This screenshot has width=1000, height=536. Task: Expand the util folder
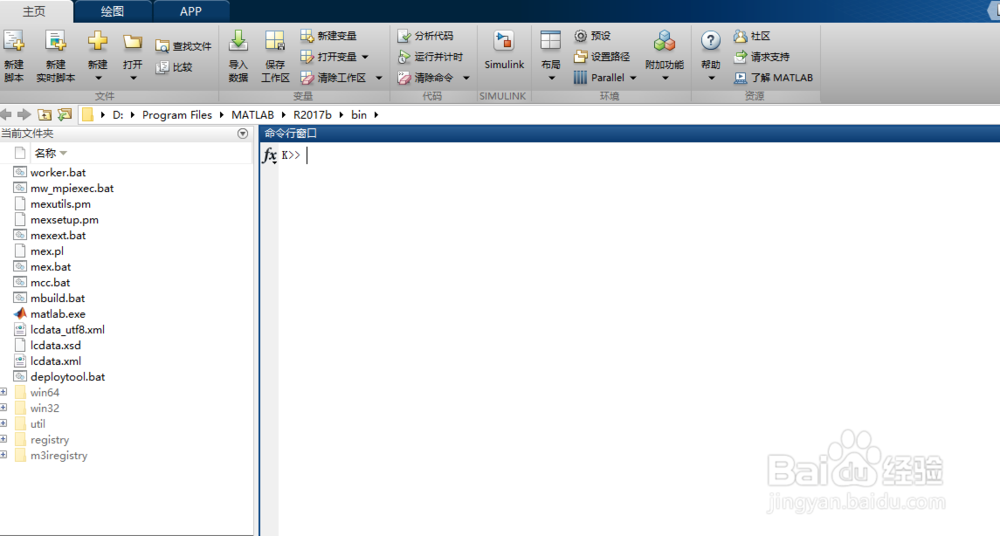pyautogui.click(x=3, y=423)
